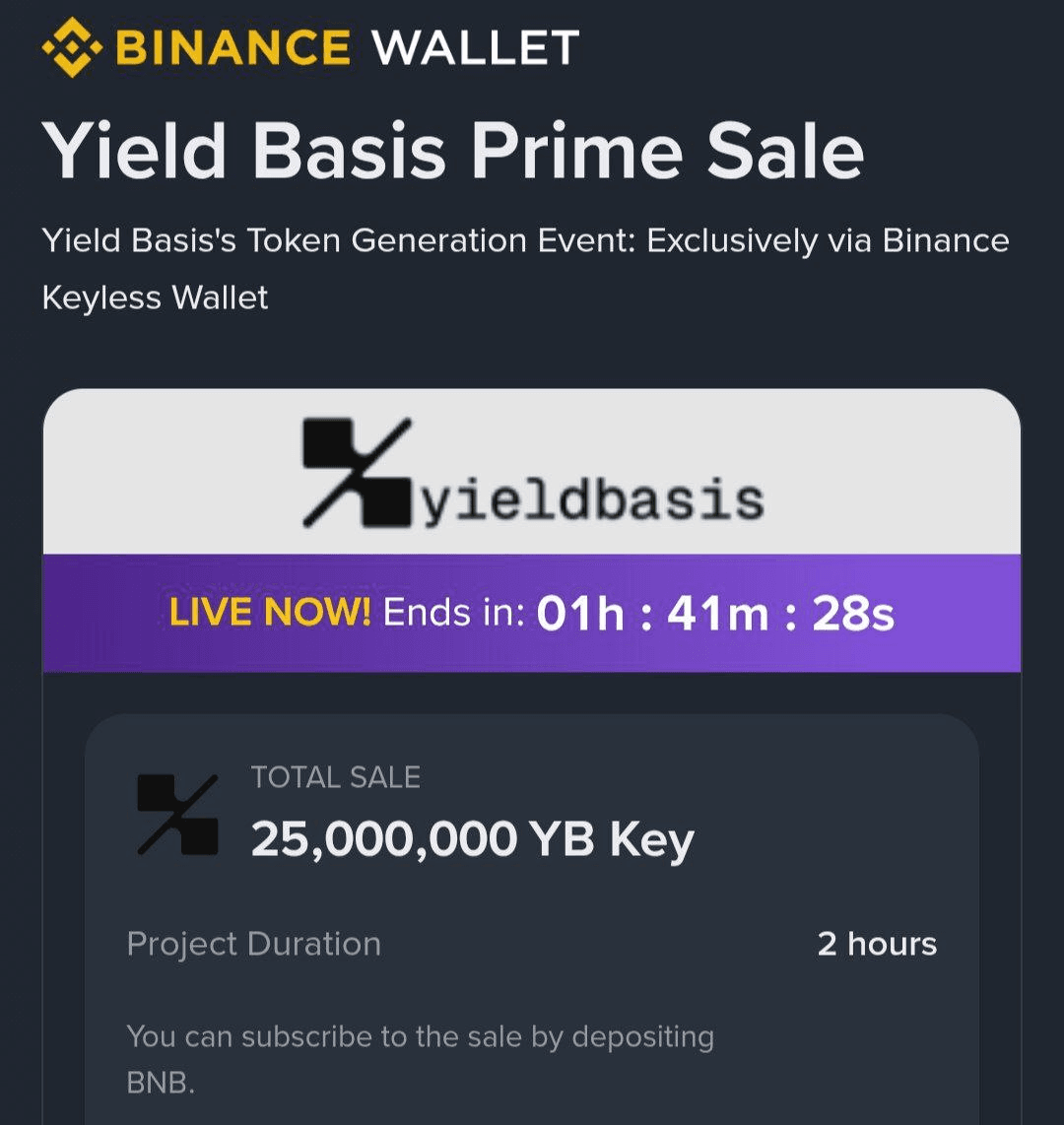Select the 25,000,000 YB Key amount
Screen dimensions: 1064x1125
[x=473, y=839]
